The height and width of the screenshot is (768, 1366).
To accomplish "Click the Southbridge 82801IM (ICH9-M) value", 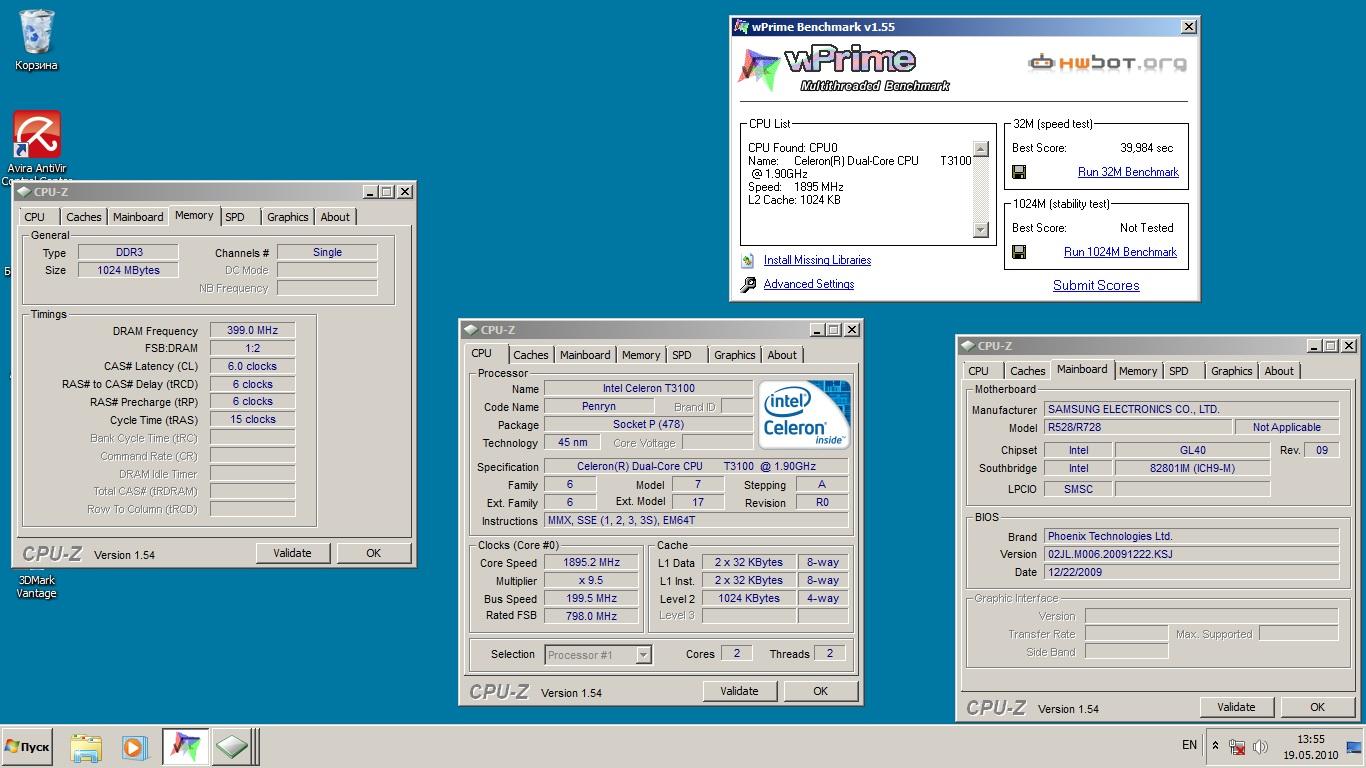I will click(1192, 469).
